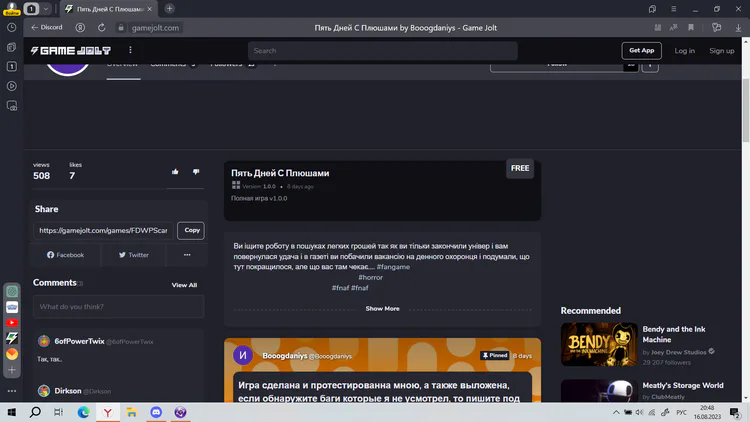This screenshot has height=422, width=750.
Task: Click the Joey Drew Studios author link
Action: click(x=678, y=352)
